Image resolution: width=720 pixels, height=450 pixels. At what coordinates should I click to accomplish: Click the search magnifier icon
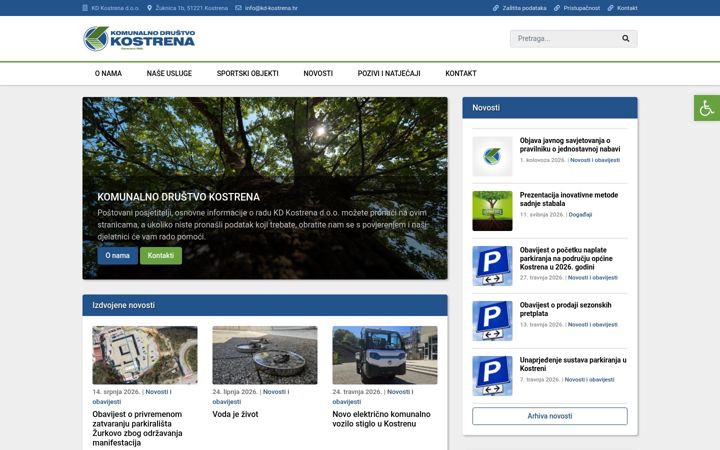click(x=625, y=39)
